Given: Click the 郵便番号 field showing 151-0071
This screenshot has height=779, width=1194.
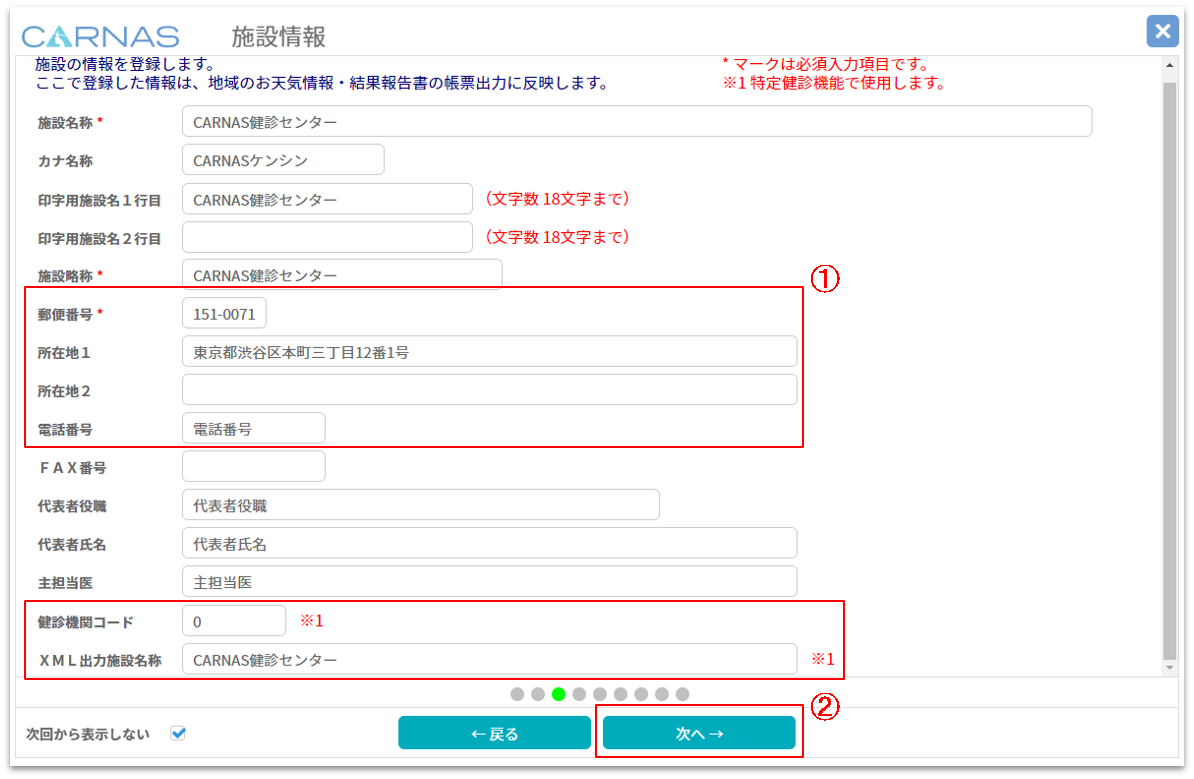Looking at the screenshot, I should [224, 314].
